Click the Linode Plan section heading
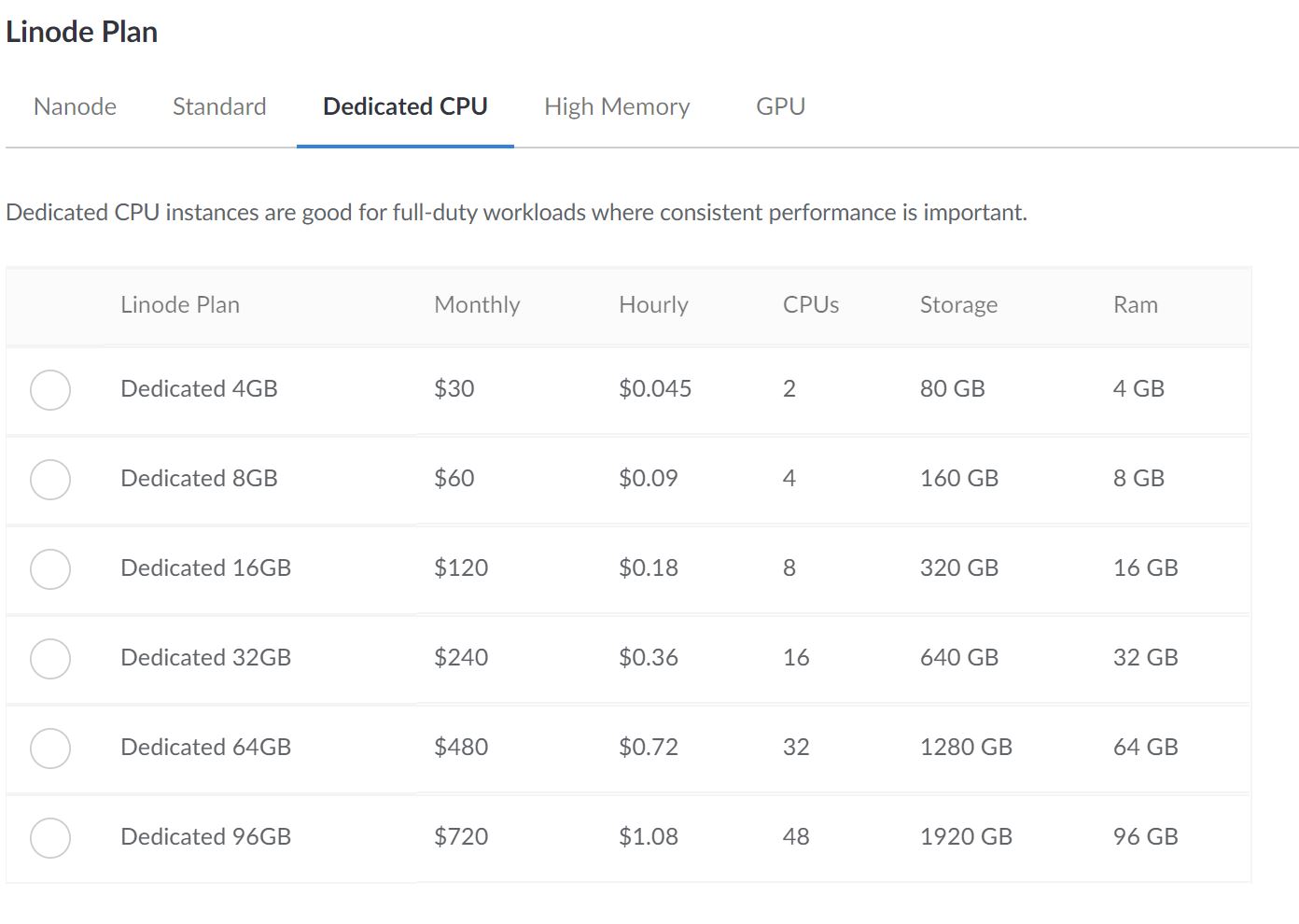1299x924 pixels. pos(81,33)
